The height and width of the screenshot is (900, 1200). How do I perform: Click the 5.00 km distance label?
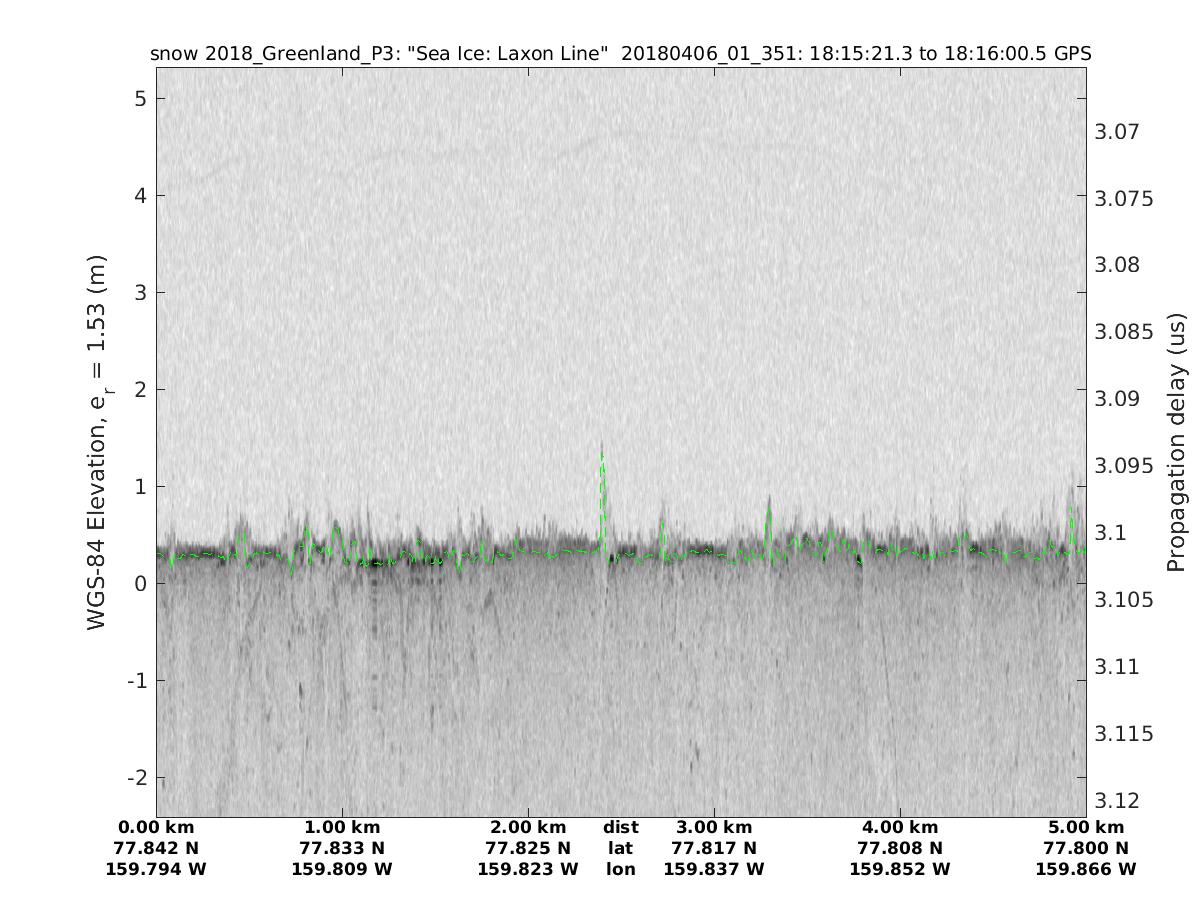tap(1086, 828)
